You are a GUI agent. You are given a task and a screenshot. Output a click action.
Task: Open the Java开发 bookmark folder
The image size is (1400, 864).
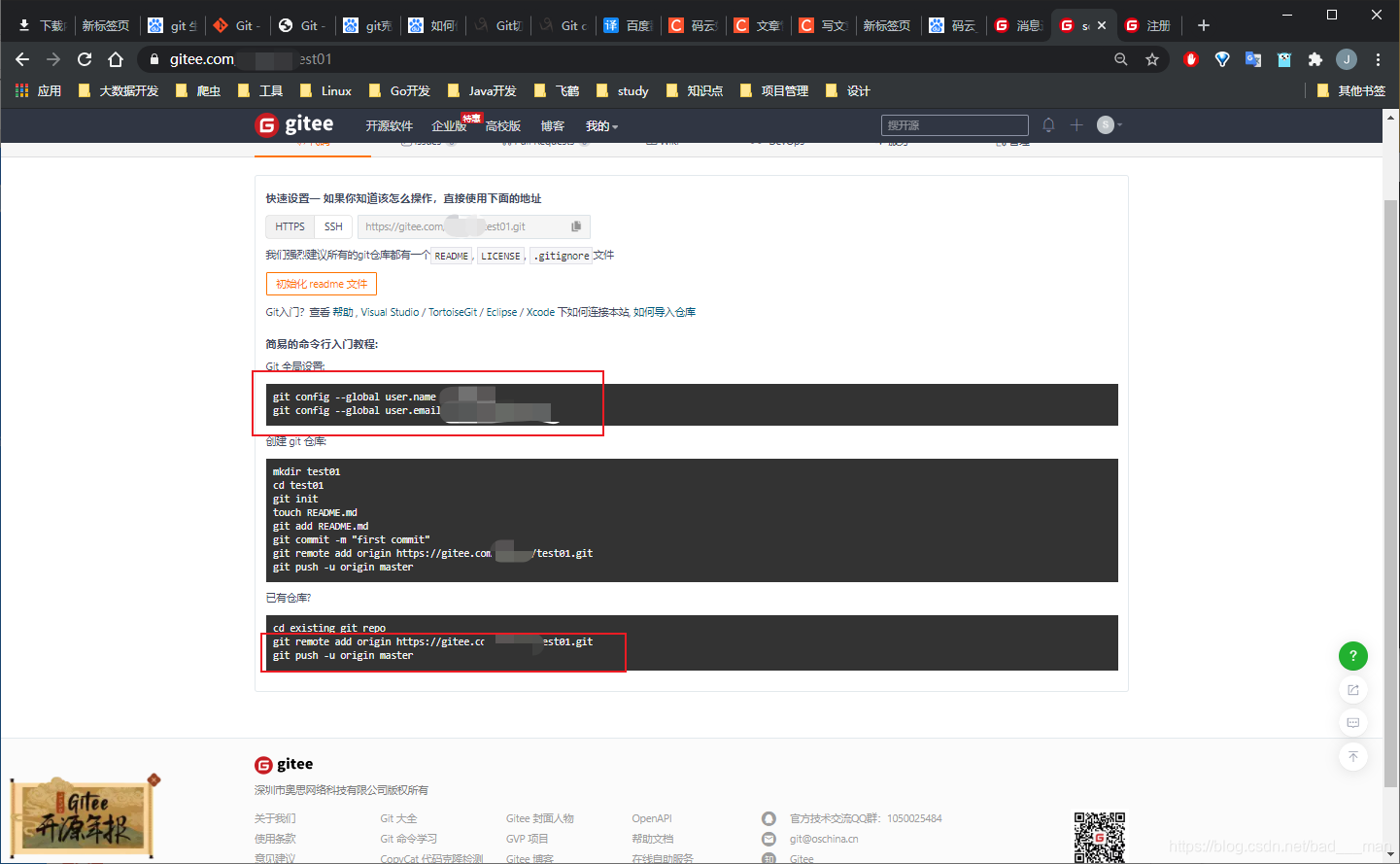(x=482, y=90)
